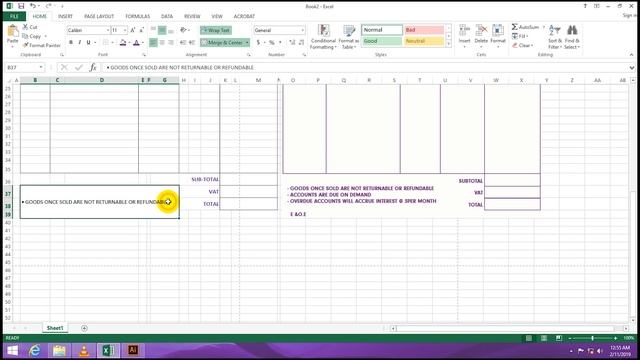Image resolution: width=640 pixels, height=360 pixels.
Task: Toggle Align Left horizontal alignment
Action: [153, 42]
